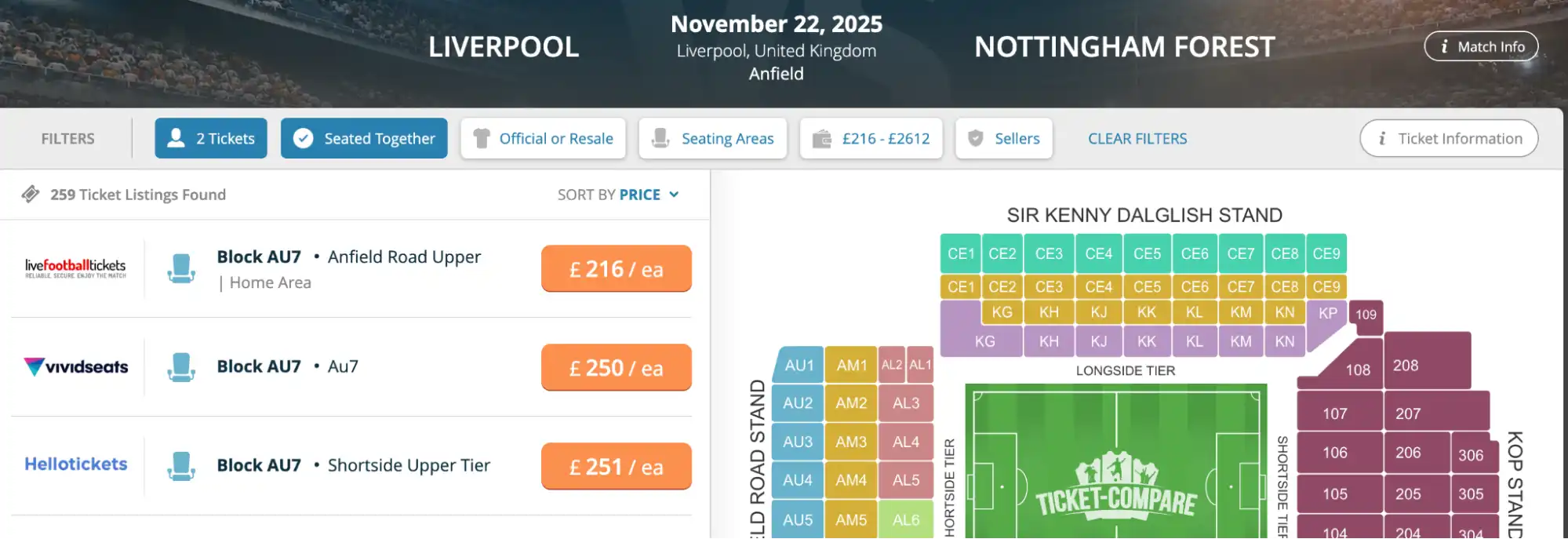Image resolution: width=1568 pixels, height=539 pixels.
Task: Click the ticket icon beside 259 Ticket Listings Found
Action: 31,194
